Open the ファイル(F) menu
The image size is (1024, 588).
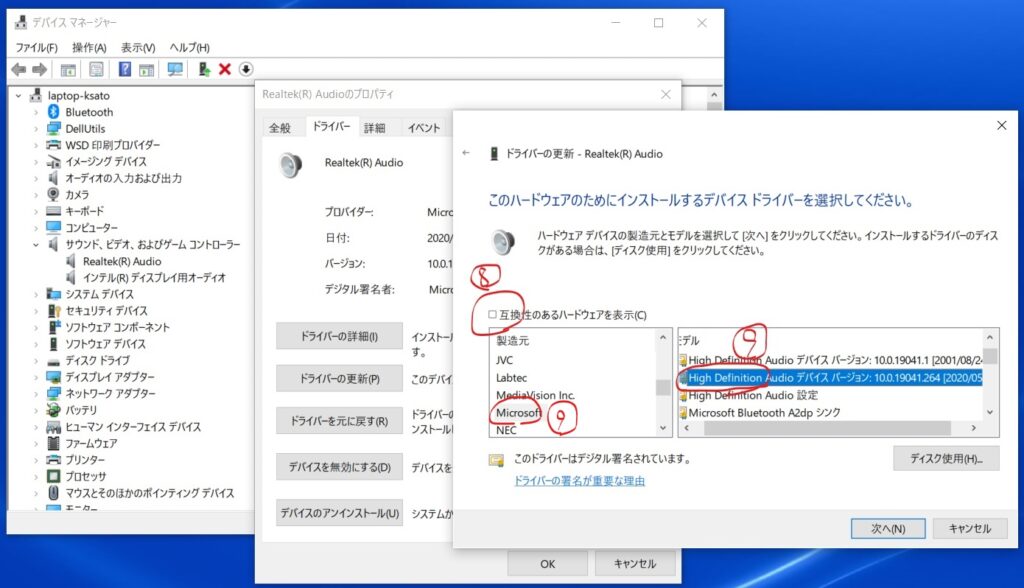[37, 48]
